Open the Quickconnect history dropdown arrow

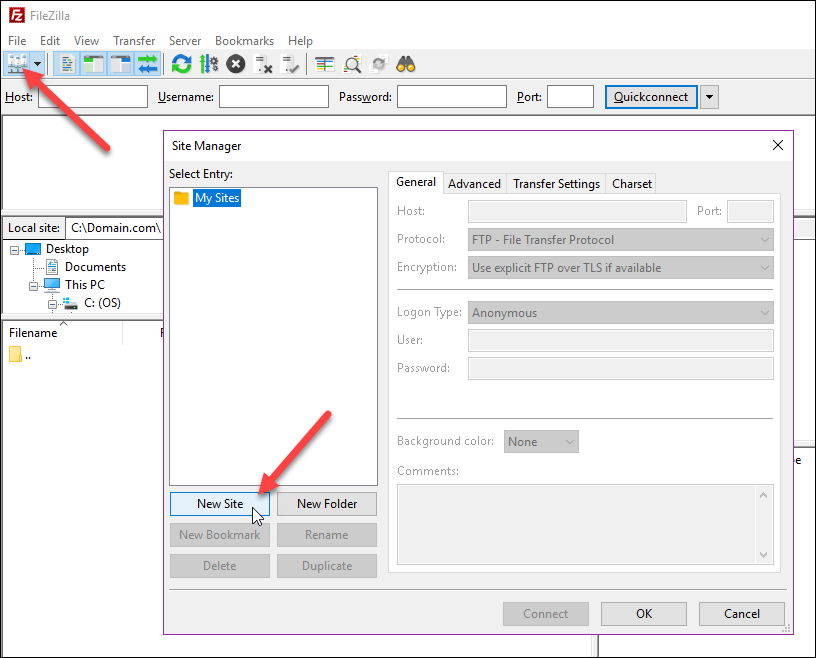709,97
